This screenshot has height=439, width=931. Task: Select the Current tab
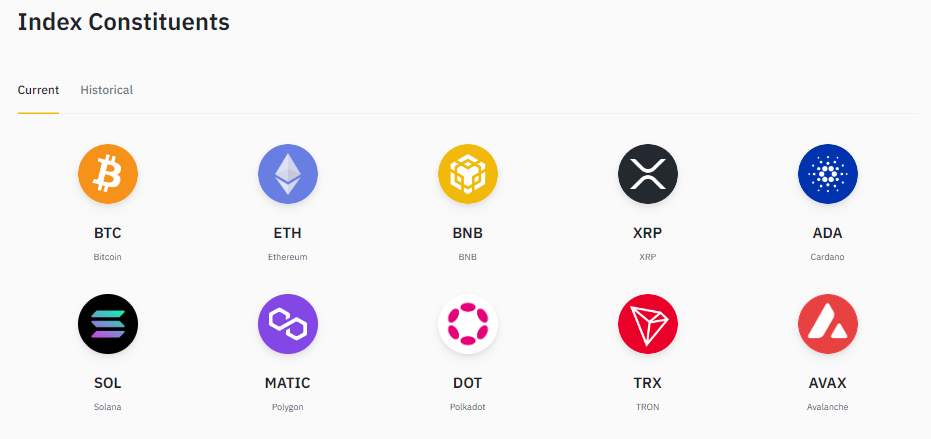(x=39, y=90)
